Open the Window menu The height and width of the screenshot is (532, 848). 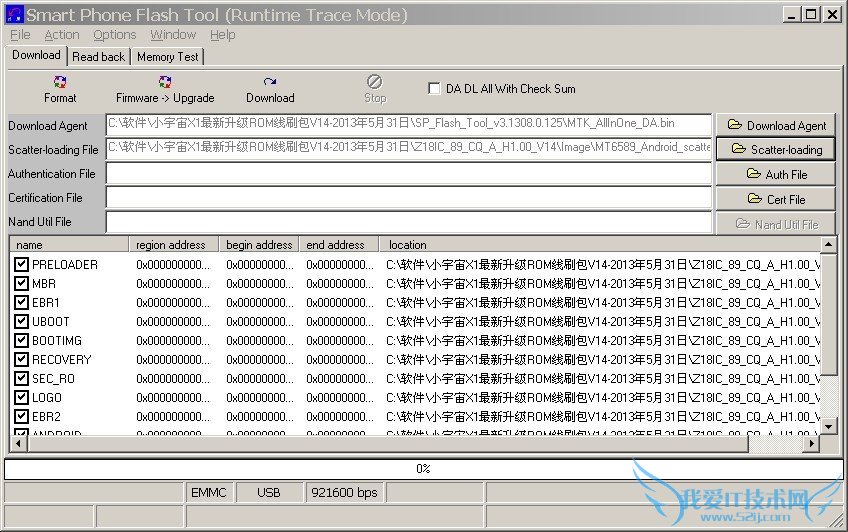click(173, 34)
